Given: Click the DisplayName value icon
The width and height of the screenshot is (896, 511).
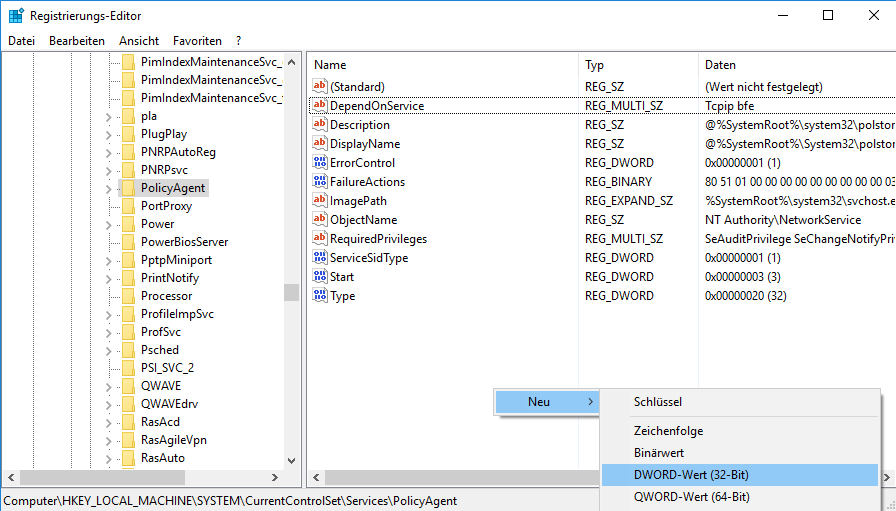Looking at the screenshot, I should 319,143.
